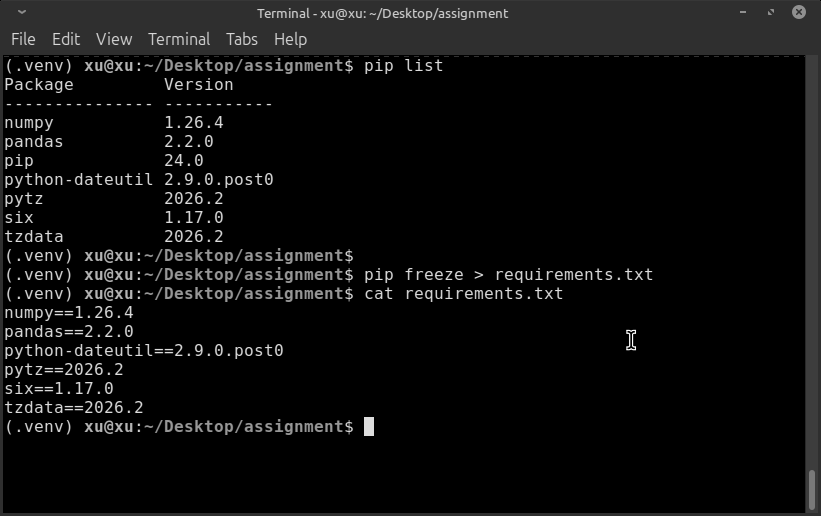Viewport: 821px width, 516px height.
Task: Click 'cat requirements.txt' command text
Action: (463, 293)
